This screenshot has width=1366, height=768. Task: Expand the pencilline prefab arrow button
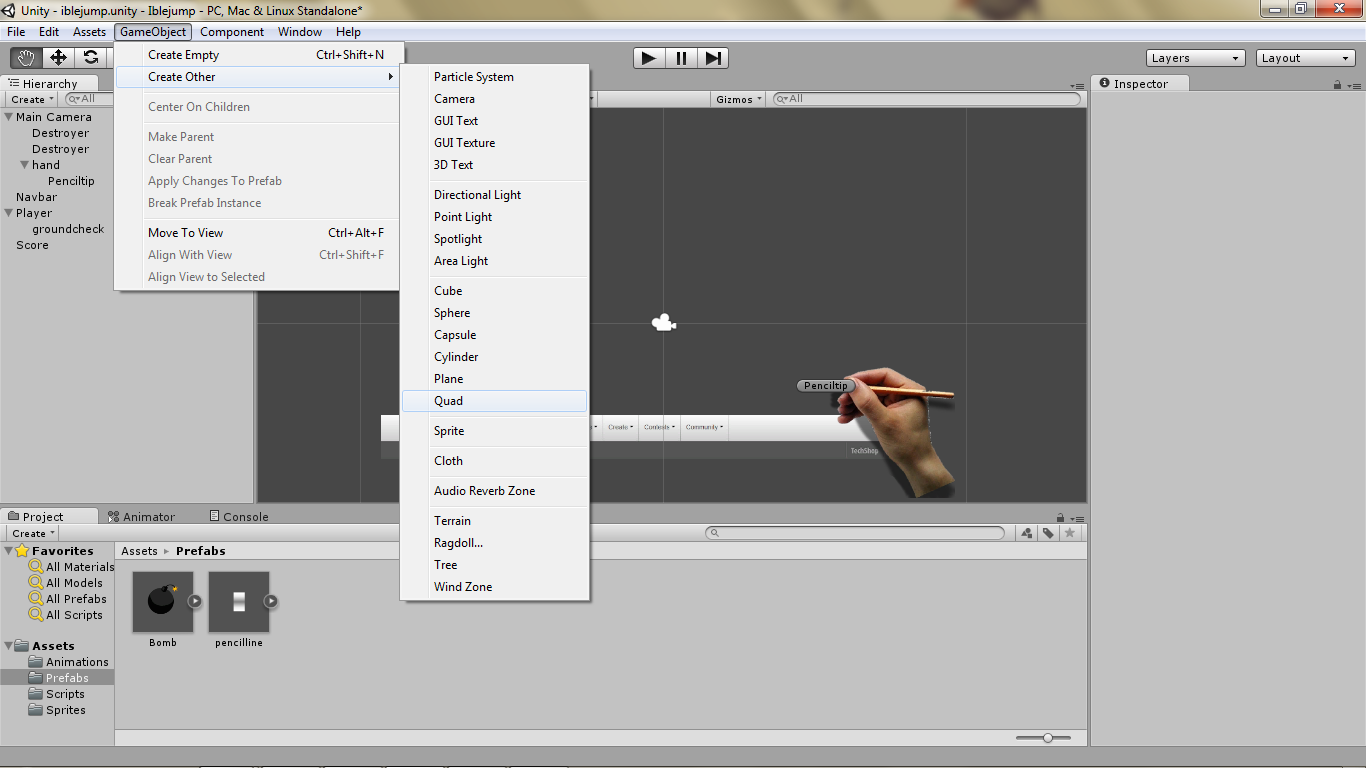pos(271,601)
